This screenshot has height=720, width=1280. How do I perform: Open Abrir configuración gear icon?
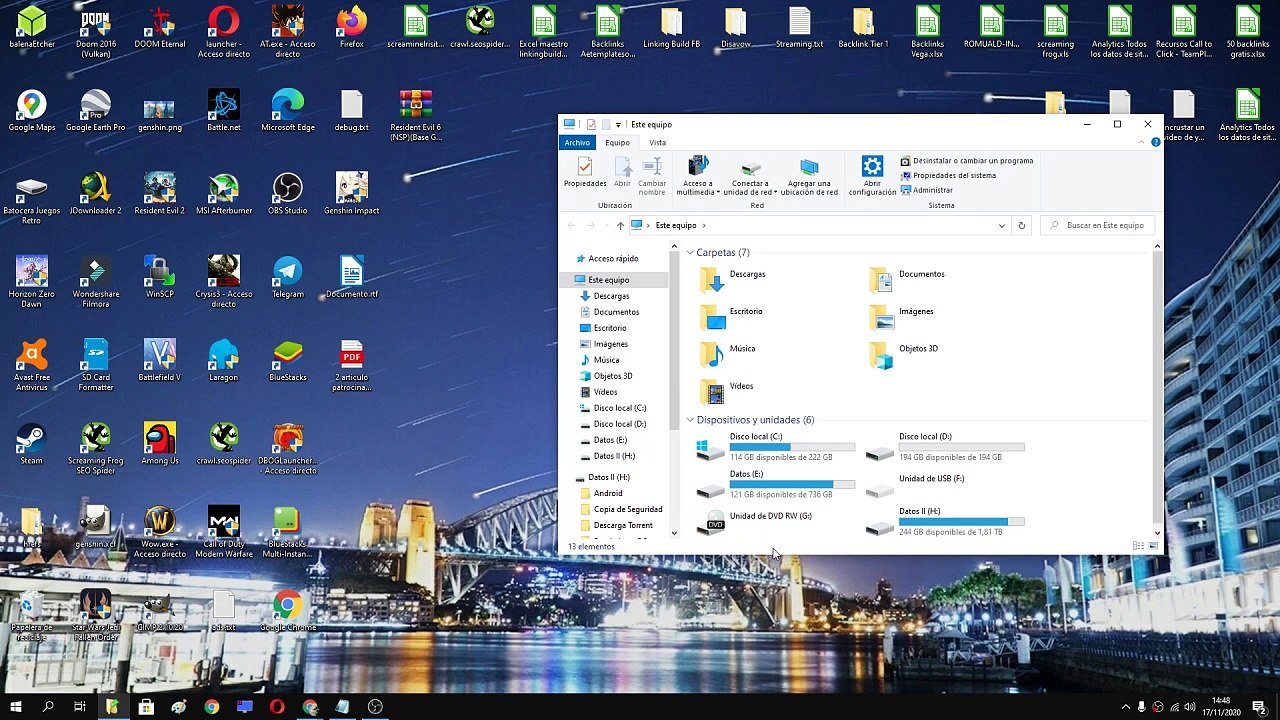[x=872, y=175]
